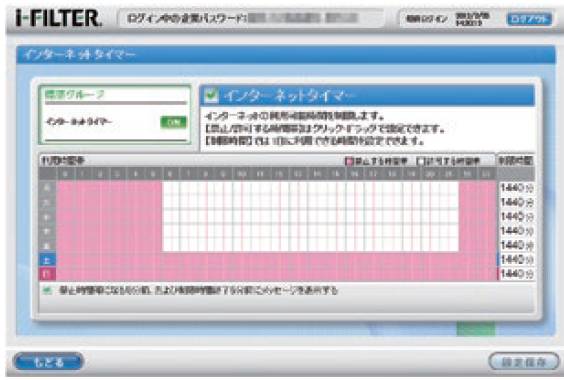Screen dimensions: 564x380
Task: Click the ログアウト logout button
Action: 529,19
